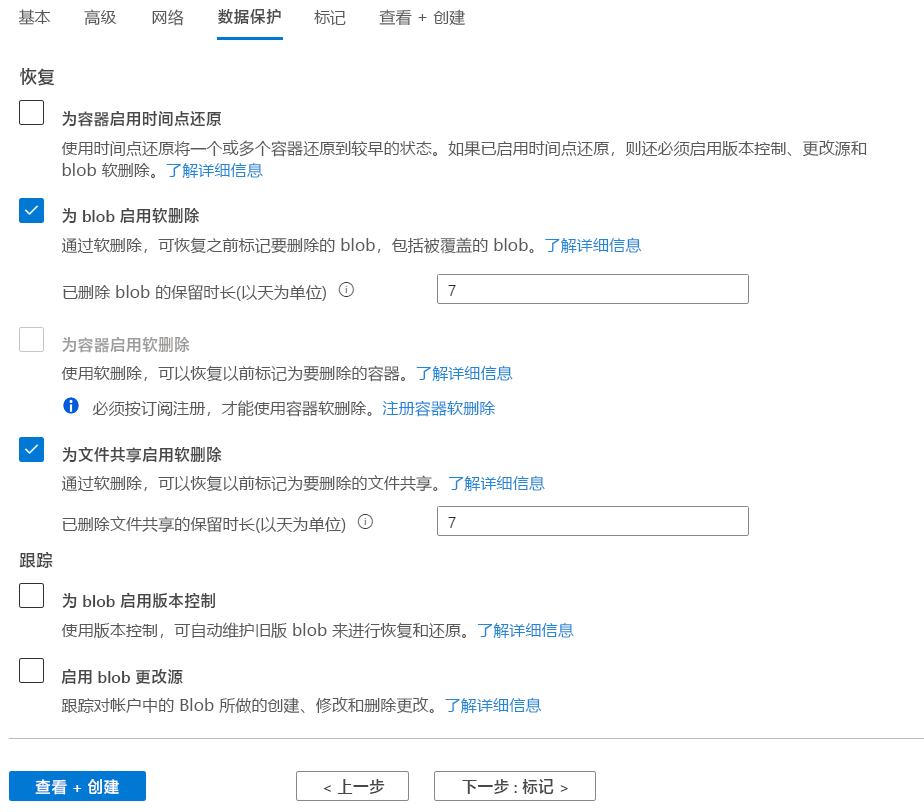Open the 标记 tab
Image resolution: width=924 pixels, height=812 pixels.
(x=330, y=18)
